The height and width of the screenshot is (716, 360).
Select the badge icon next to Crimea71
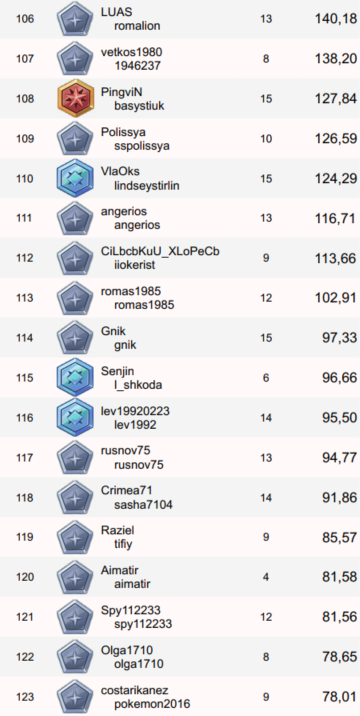point(75,497)
